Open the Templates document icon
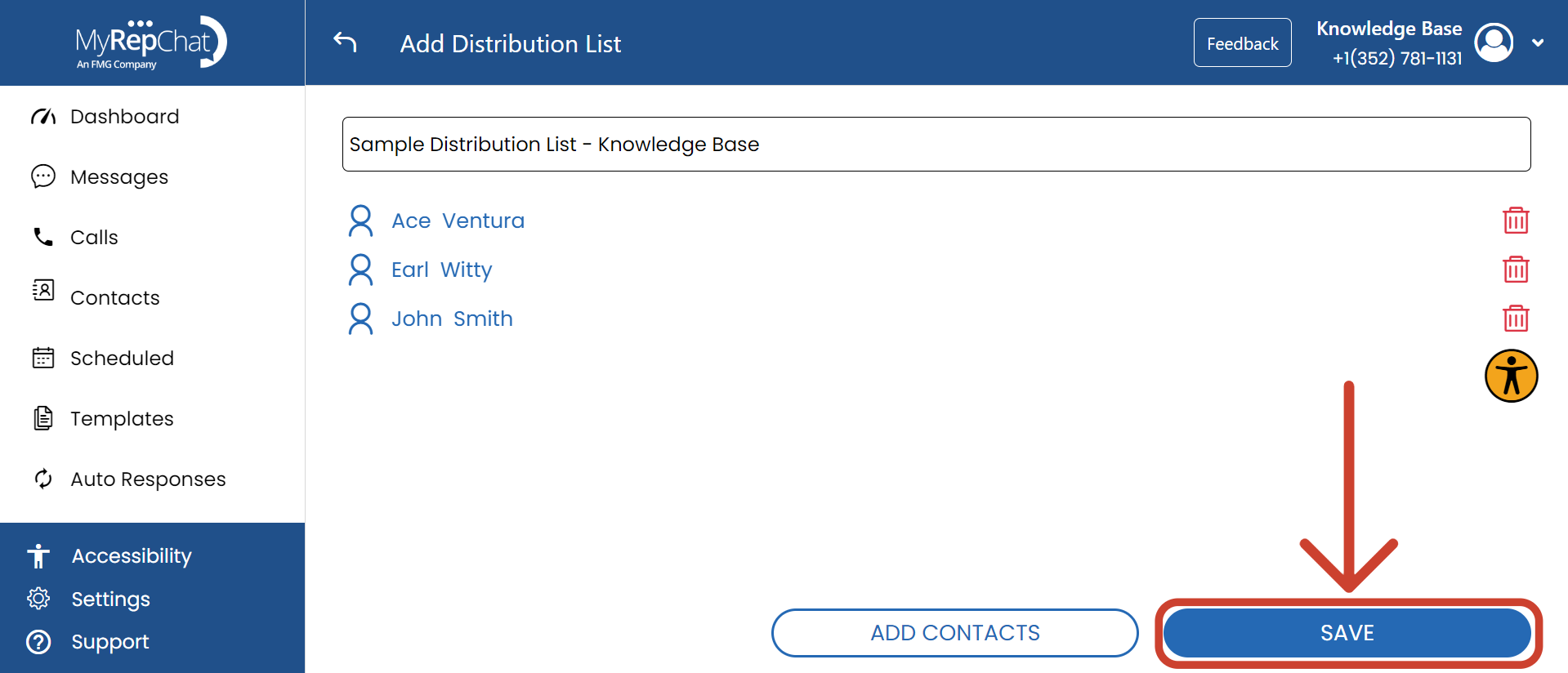 pos(43,418)
